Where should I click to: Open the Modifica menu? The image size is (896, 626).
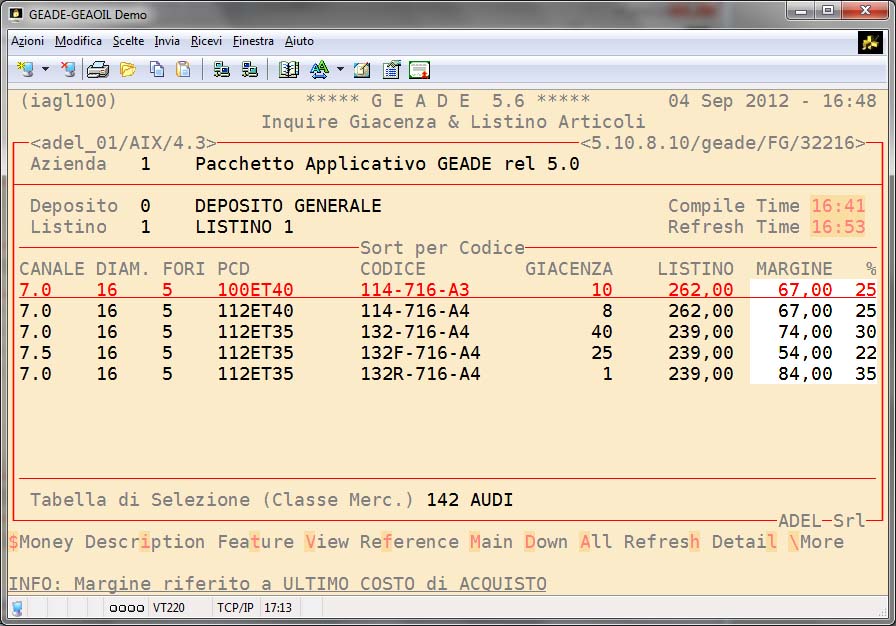(78, 41)
